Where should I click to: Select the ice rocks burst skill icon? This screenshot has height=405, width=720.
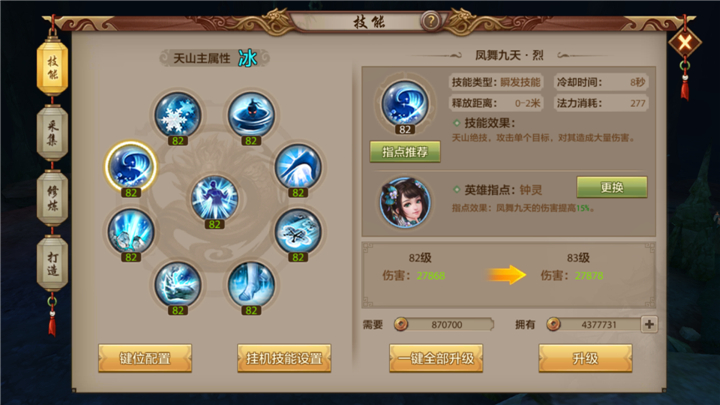pos(131,231)
